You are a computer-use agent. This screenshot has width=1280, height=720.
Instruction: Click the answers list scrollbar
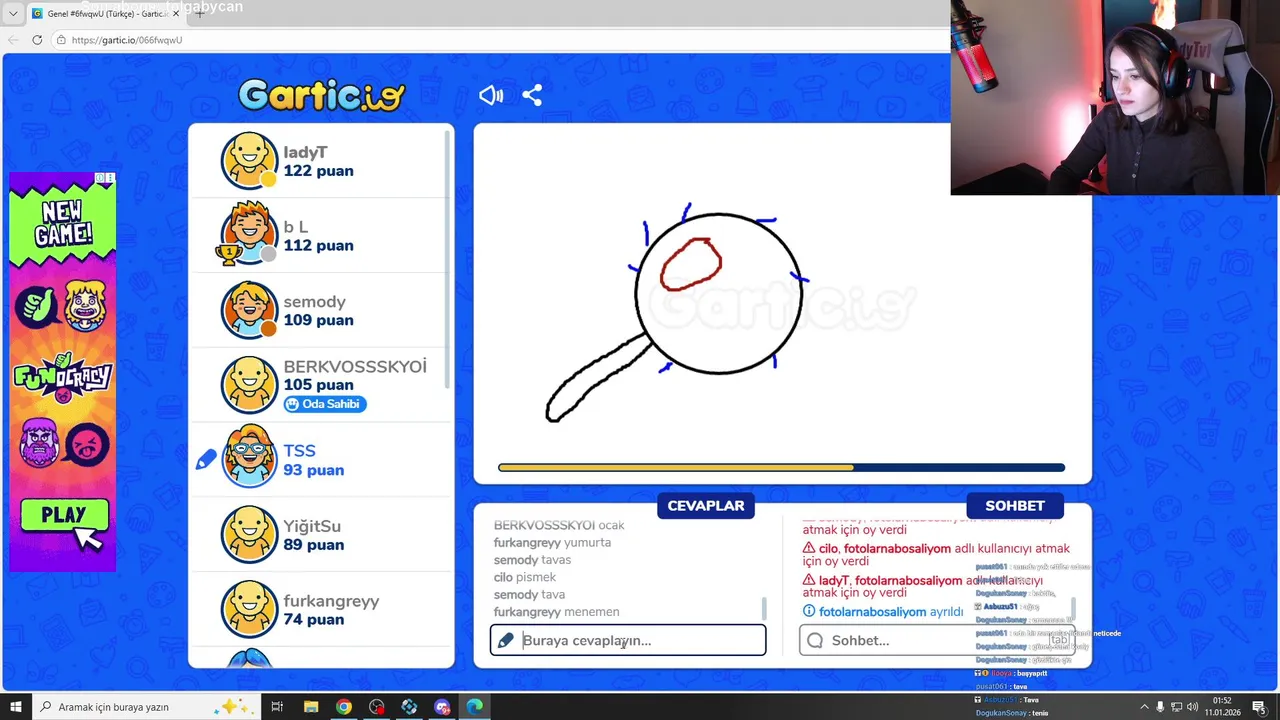pos(764,608)
